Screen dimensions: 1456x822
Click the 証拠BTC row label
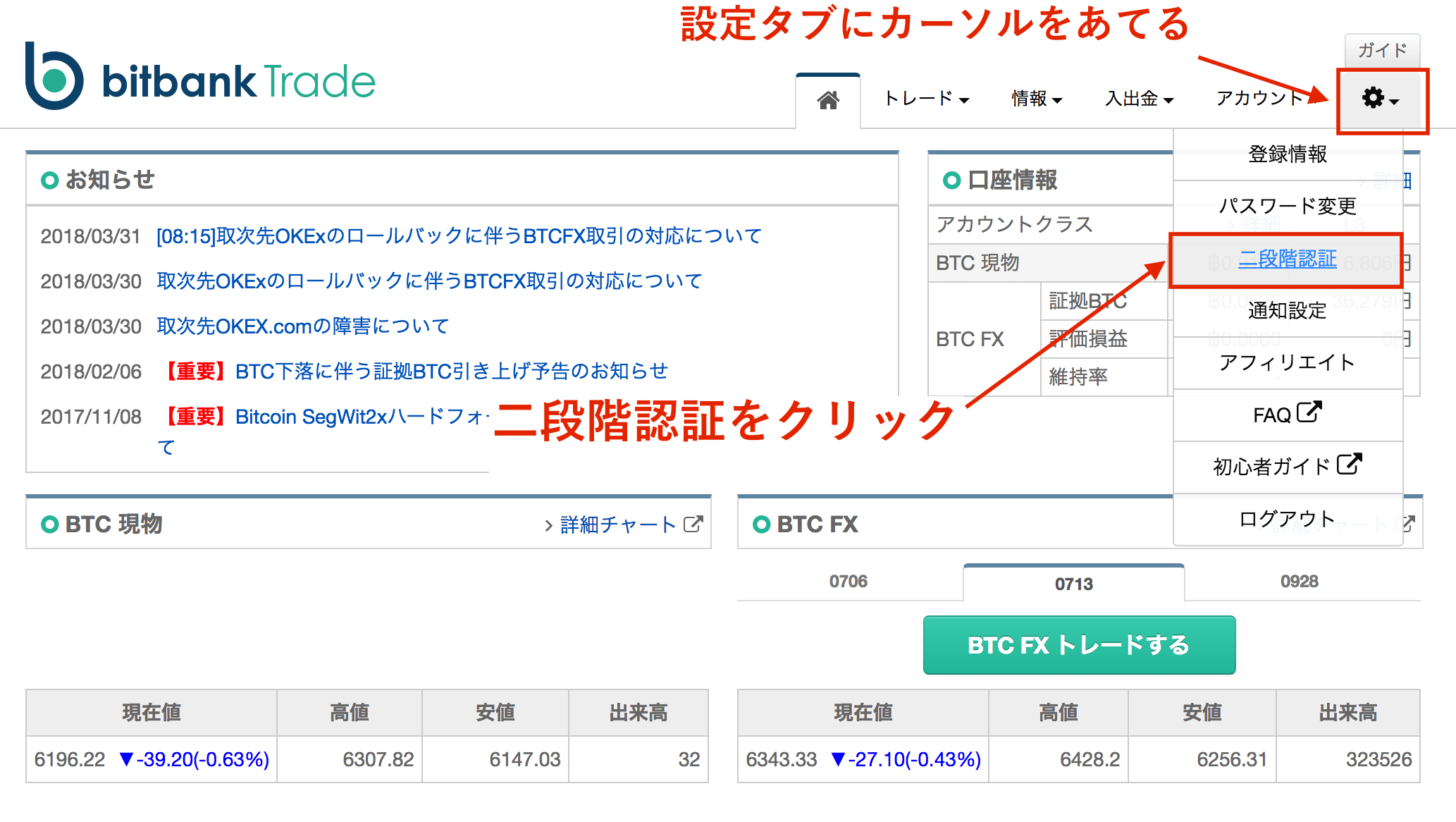[x=1088, y=301]
